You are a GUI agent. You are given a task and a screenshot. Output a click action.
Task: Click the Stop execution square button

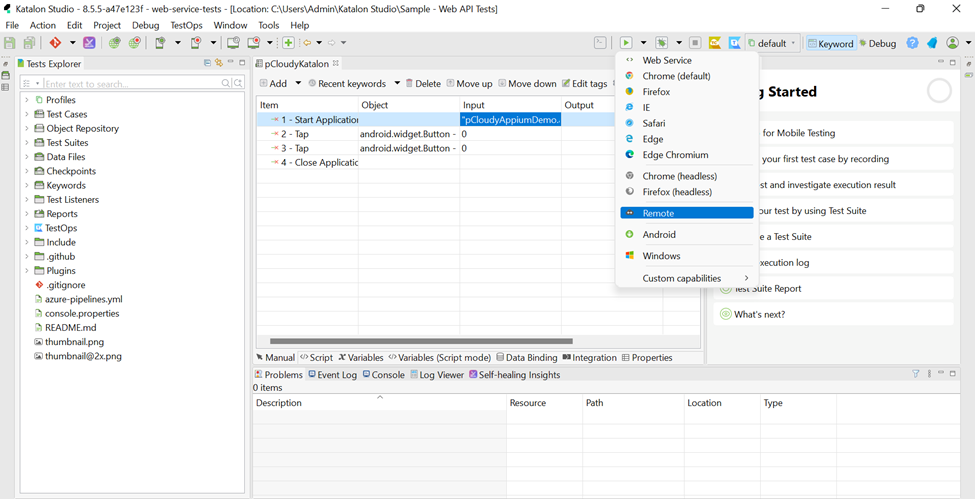695,43
